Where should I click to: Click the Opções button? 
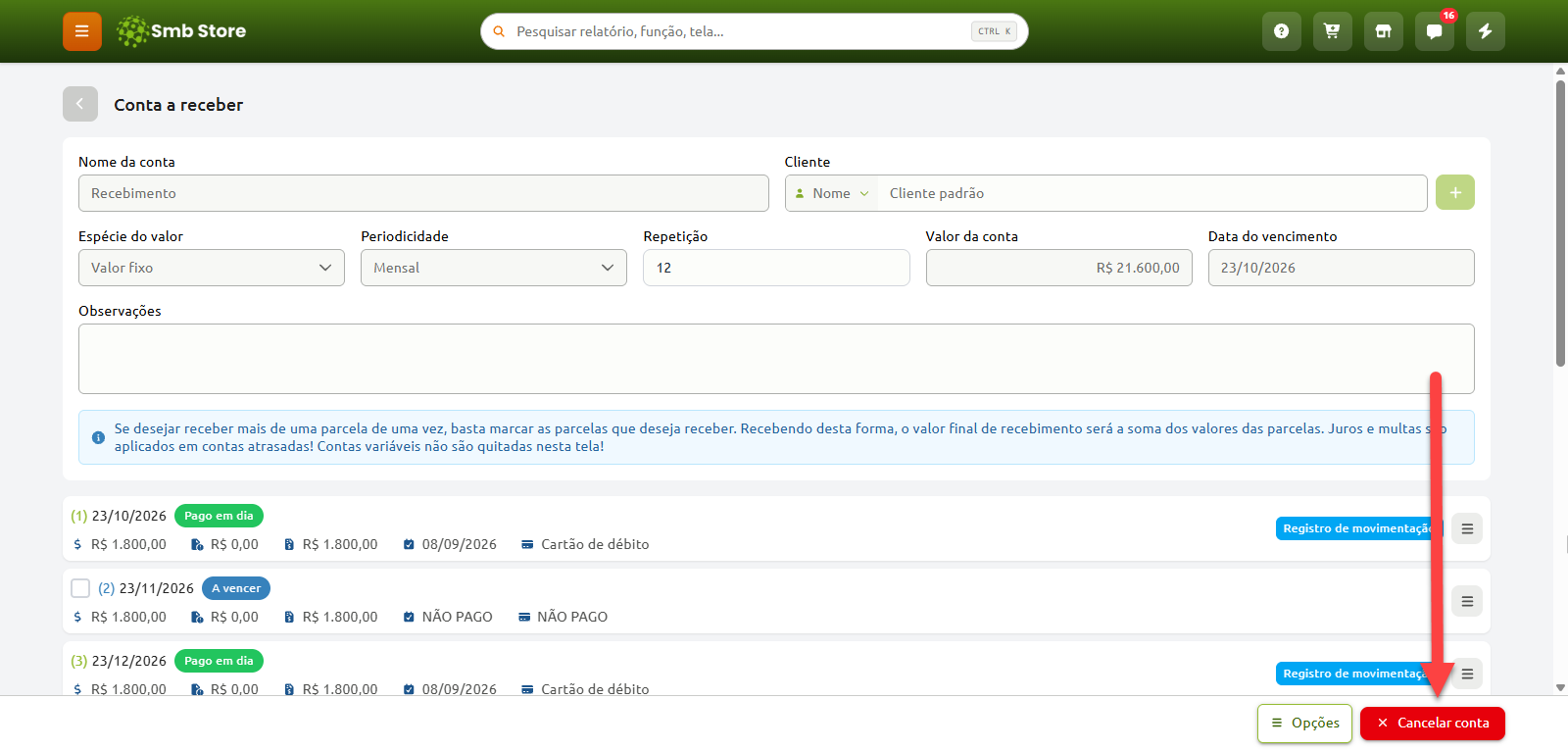(x=1304, y=724)
